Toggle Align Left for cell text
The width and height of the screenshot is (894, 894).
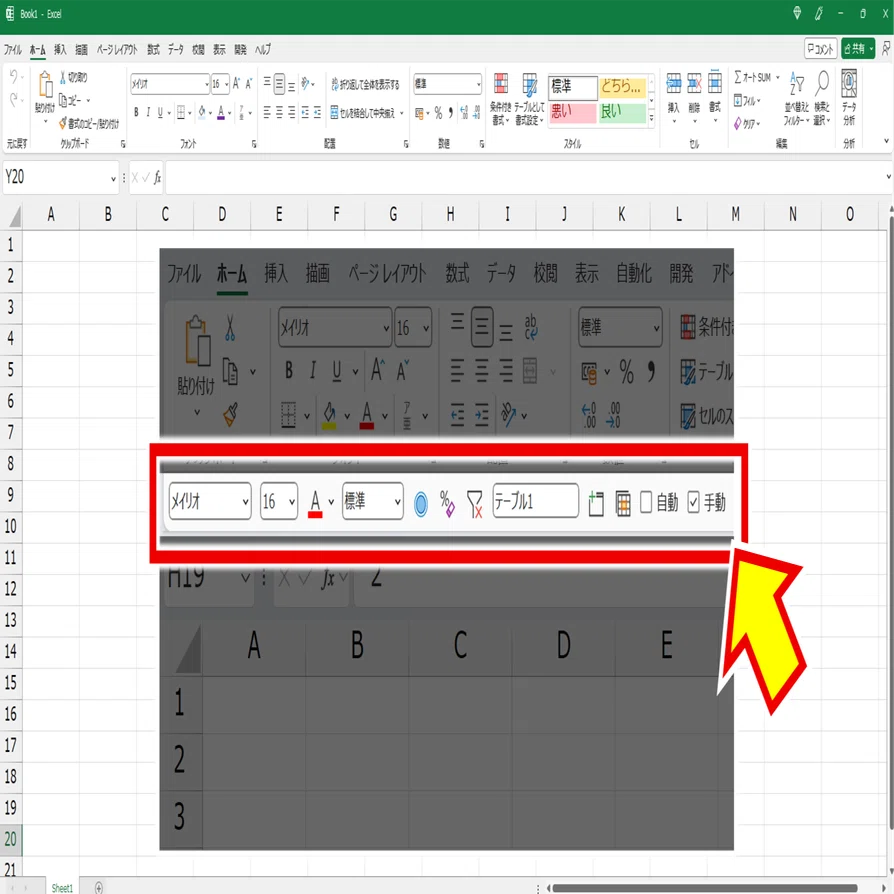pyautogui.click(x=267, y=112)
